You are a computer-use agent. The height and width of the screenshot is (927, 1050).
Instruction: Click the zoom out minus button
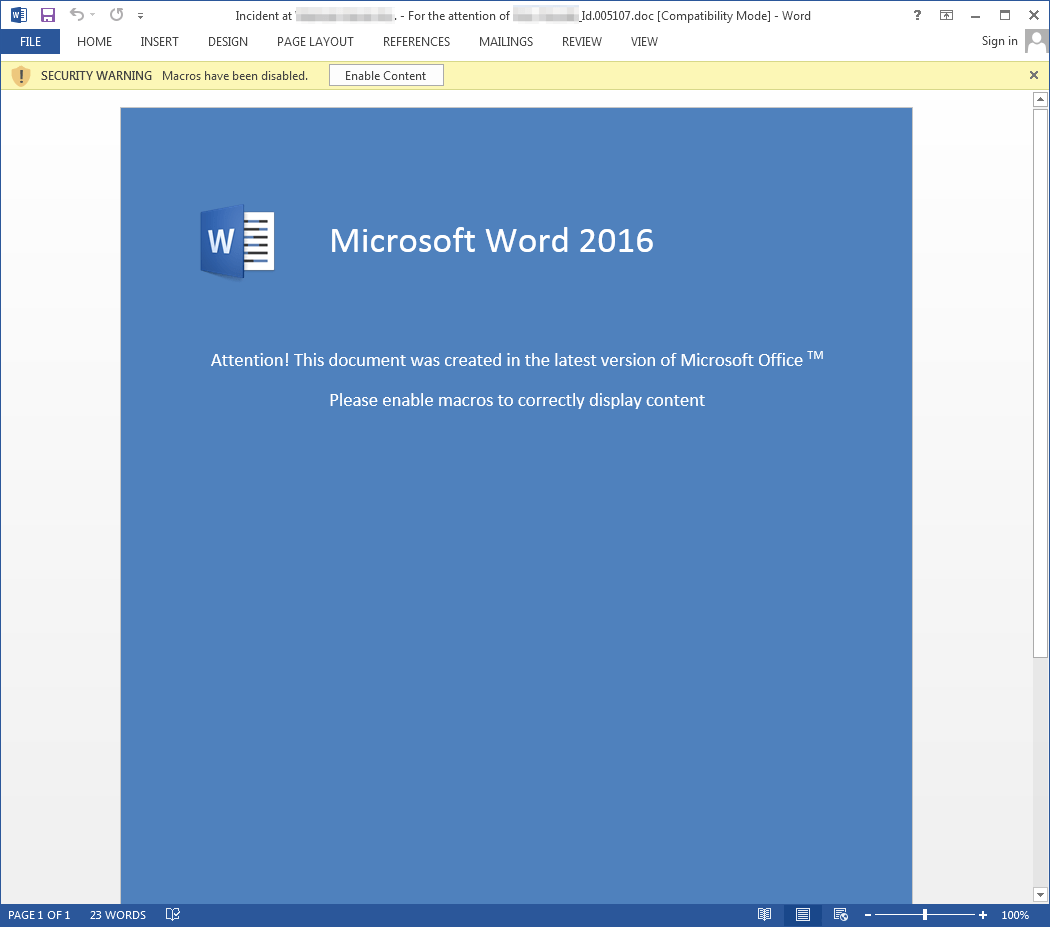tap(868, 915)
